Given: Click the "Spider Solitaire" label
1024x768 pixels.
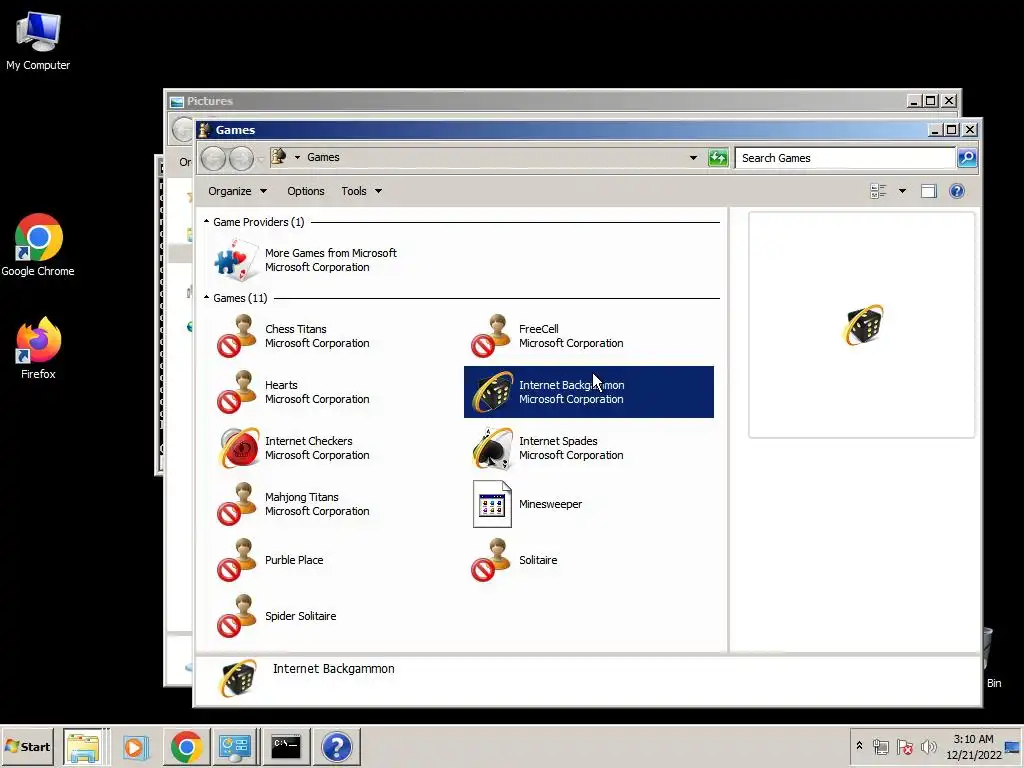Looking at the screenshot, I should (x=300, y=616).
